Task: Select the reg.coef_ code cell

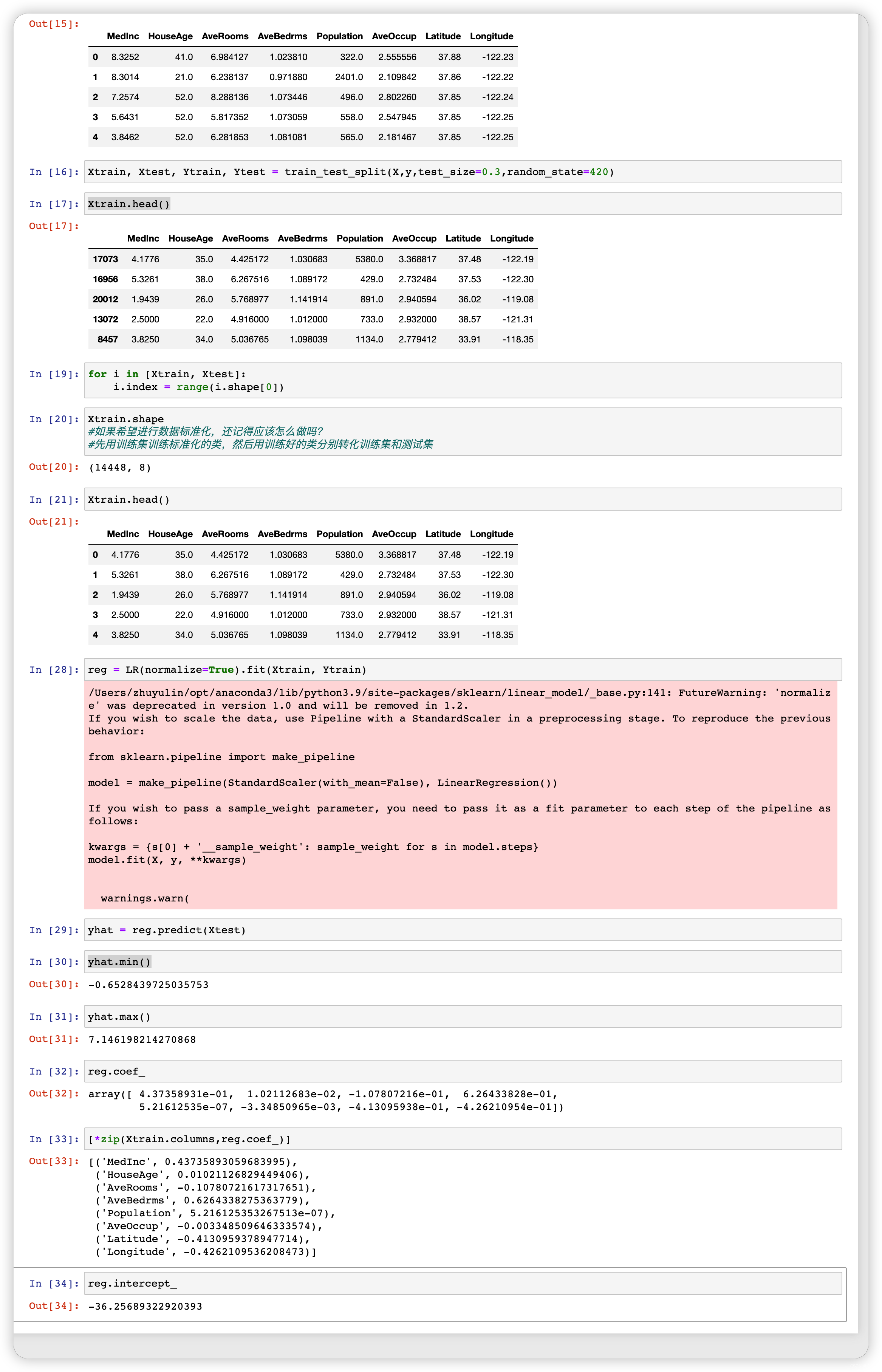Action: 463,1071
